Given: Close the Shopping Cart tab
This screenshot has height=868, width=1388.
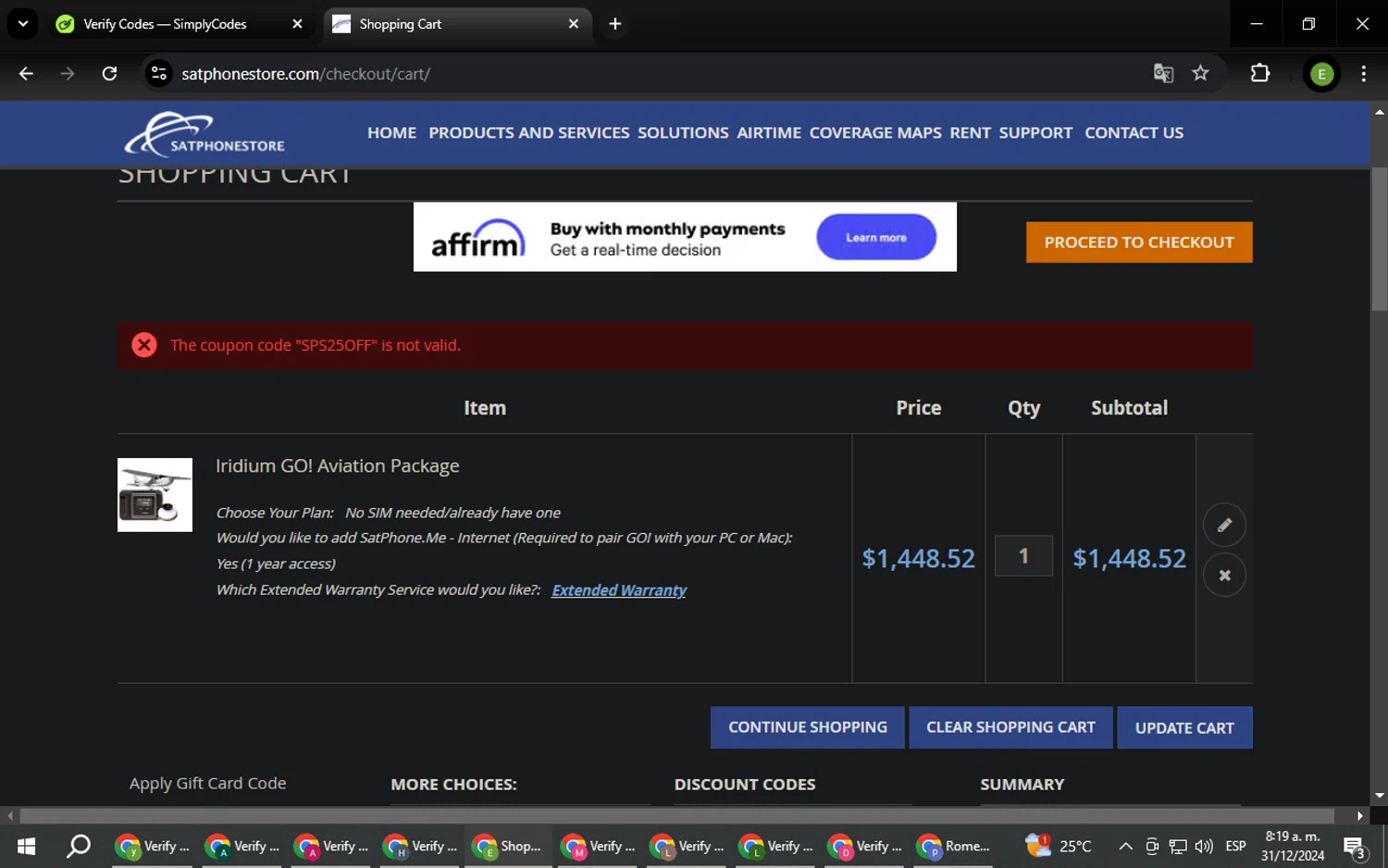Looking at the screenshot, I should pyautogui.click(x=574, y=24).
